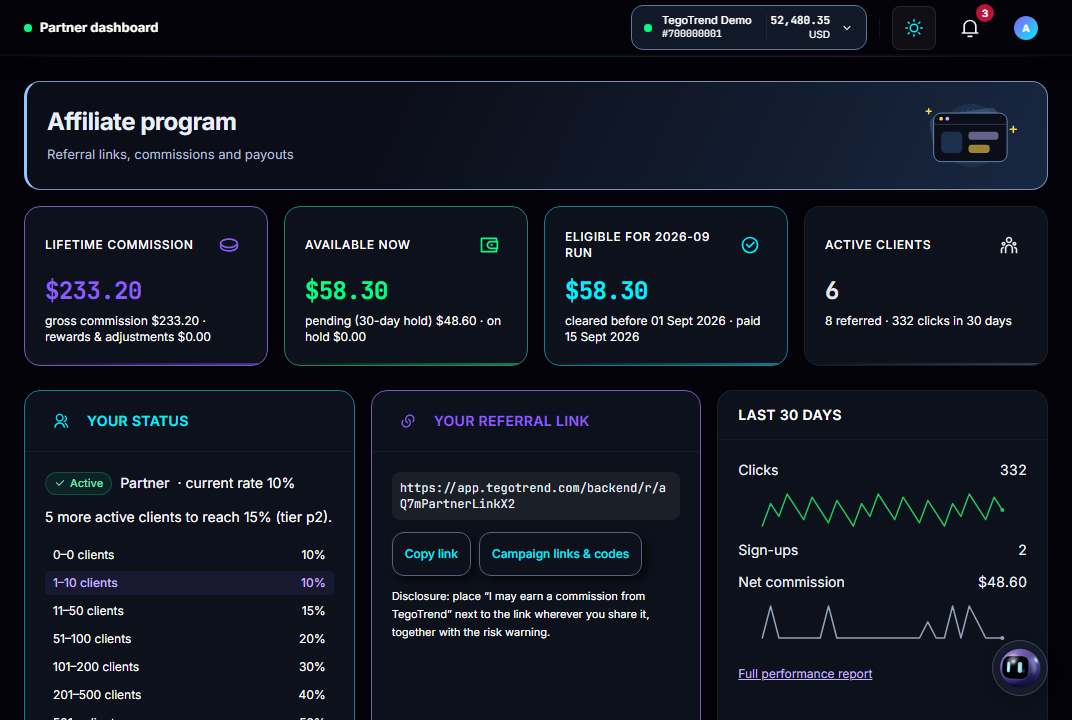Open the Full performance report link
The height and width of the screenshot is (720, 1072).
click(805, 674)
